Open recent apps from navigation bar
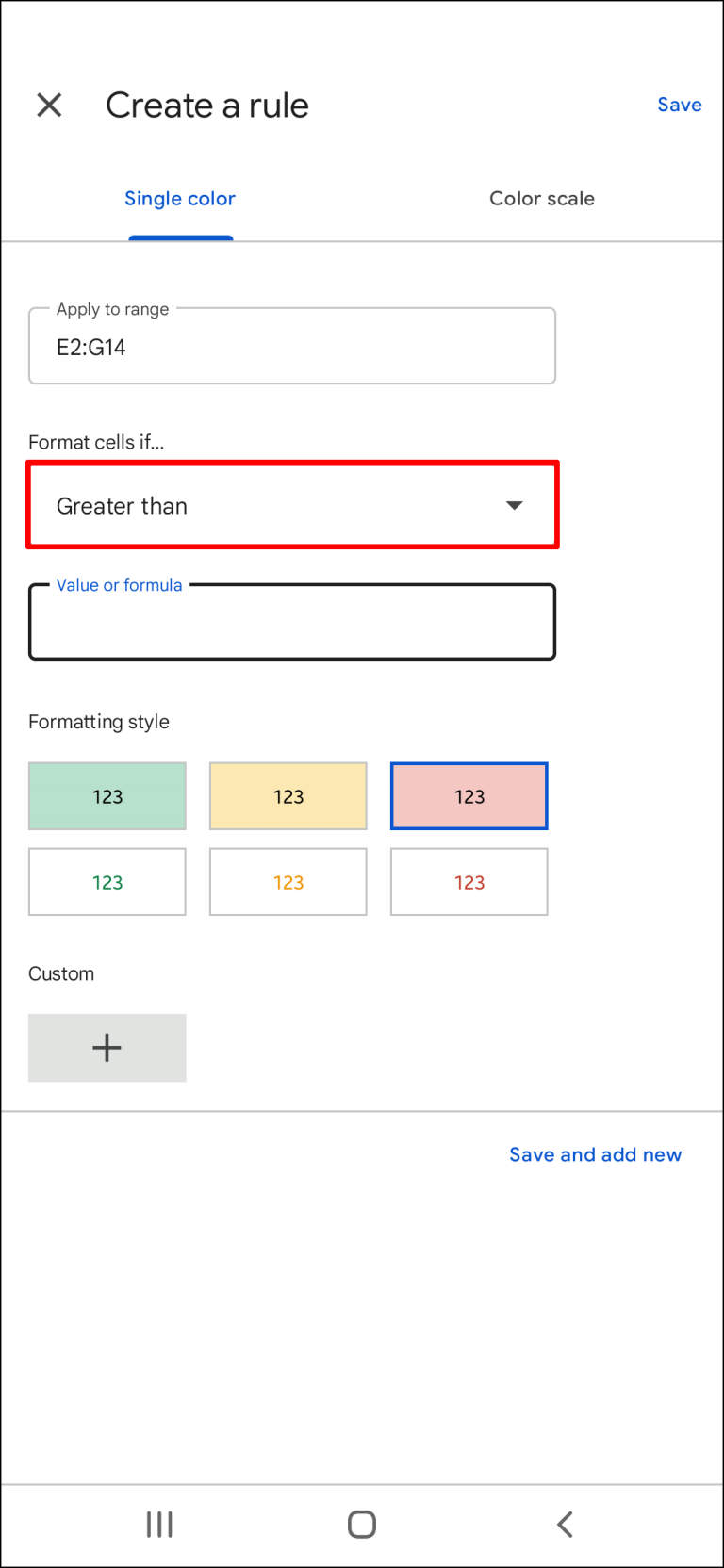This screenshot has width=724, height=1568. pyautogui.click(x=159, y=1523)
